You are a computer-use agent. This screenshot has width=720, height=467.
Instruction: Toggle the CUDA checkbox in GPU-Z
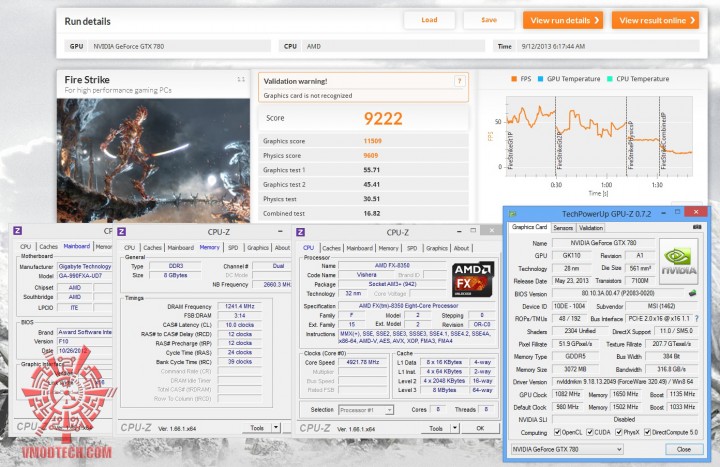pos(590,432)
